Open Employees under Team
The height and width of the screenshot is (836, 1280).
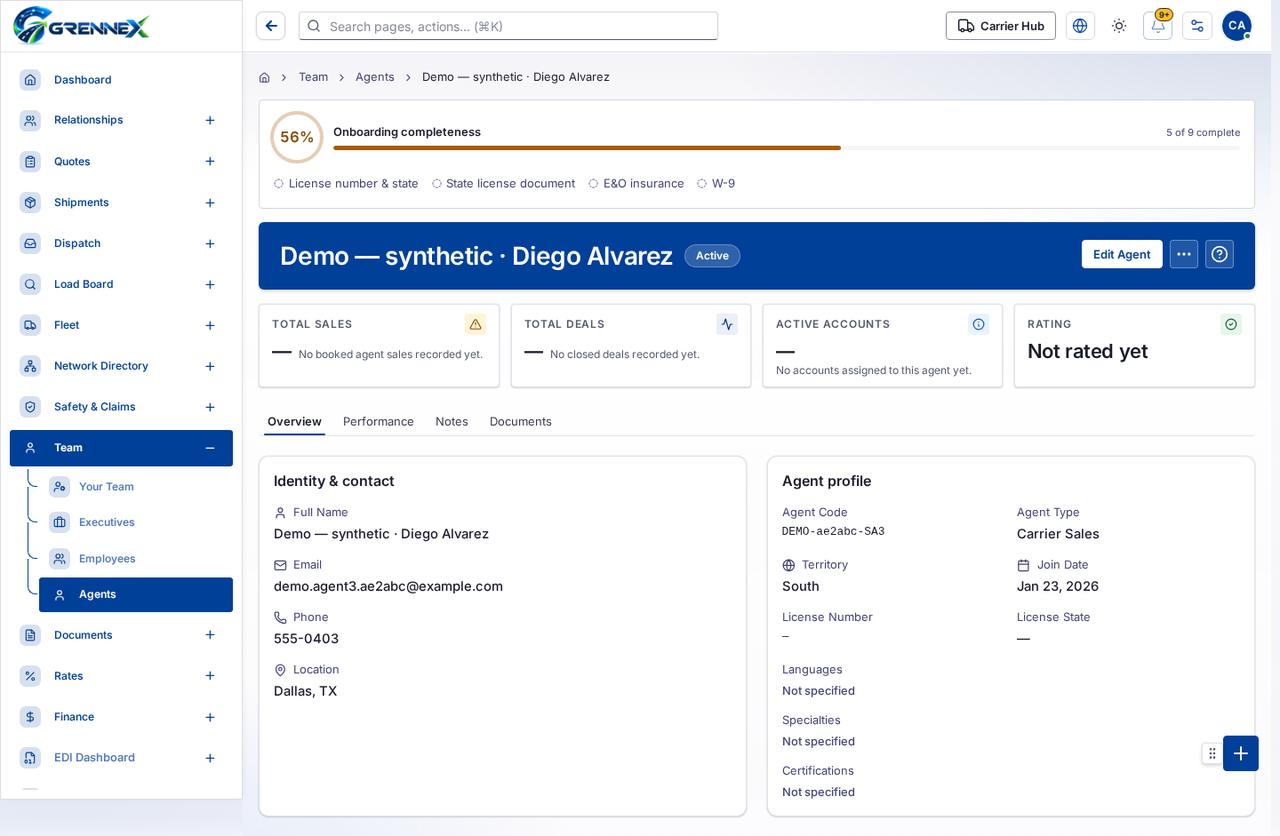(x=136, y=559)
